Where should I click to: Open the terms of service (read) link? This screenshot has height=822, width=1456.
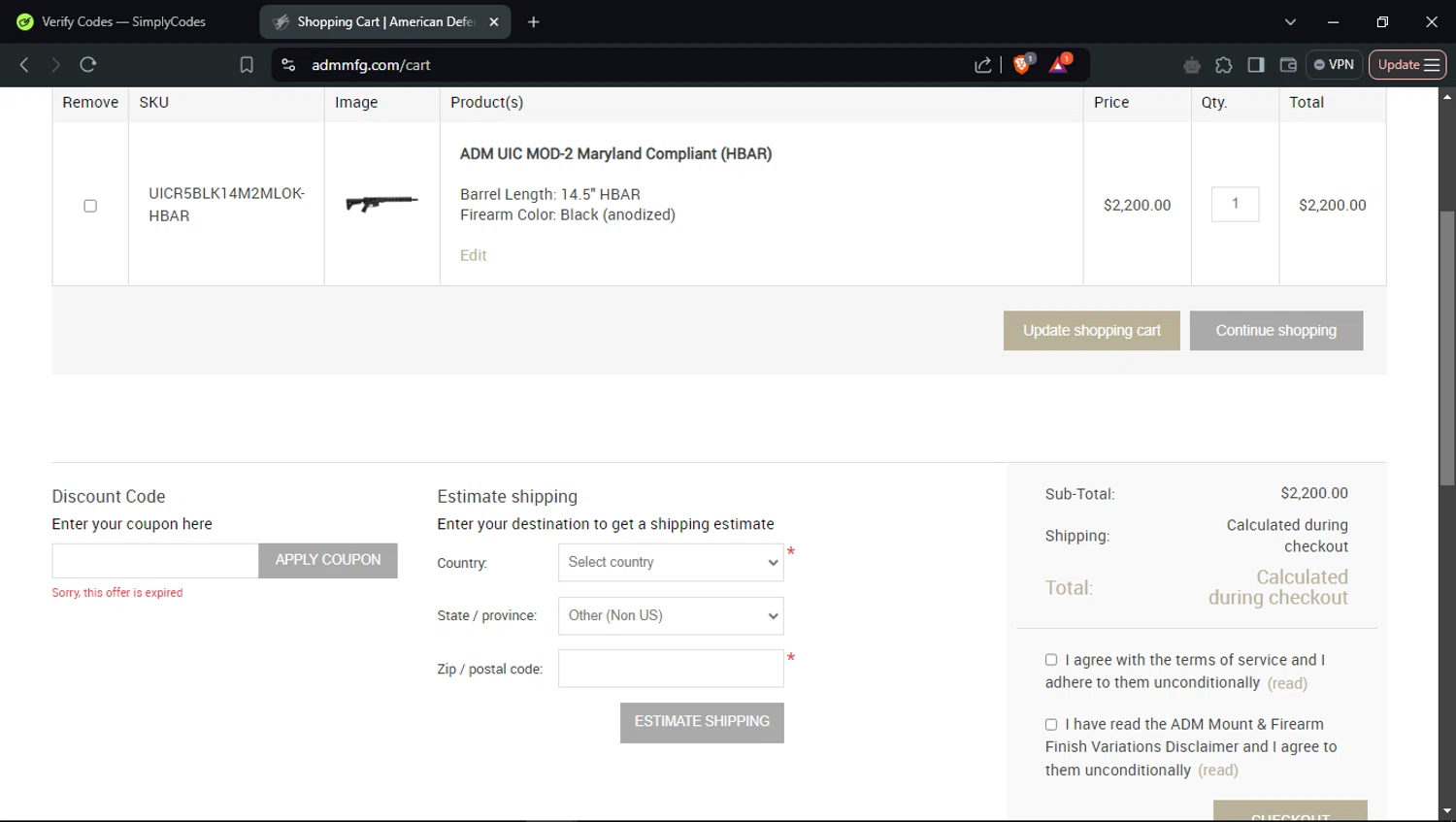coord(1287,683)
